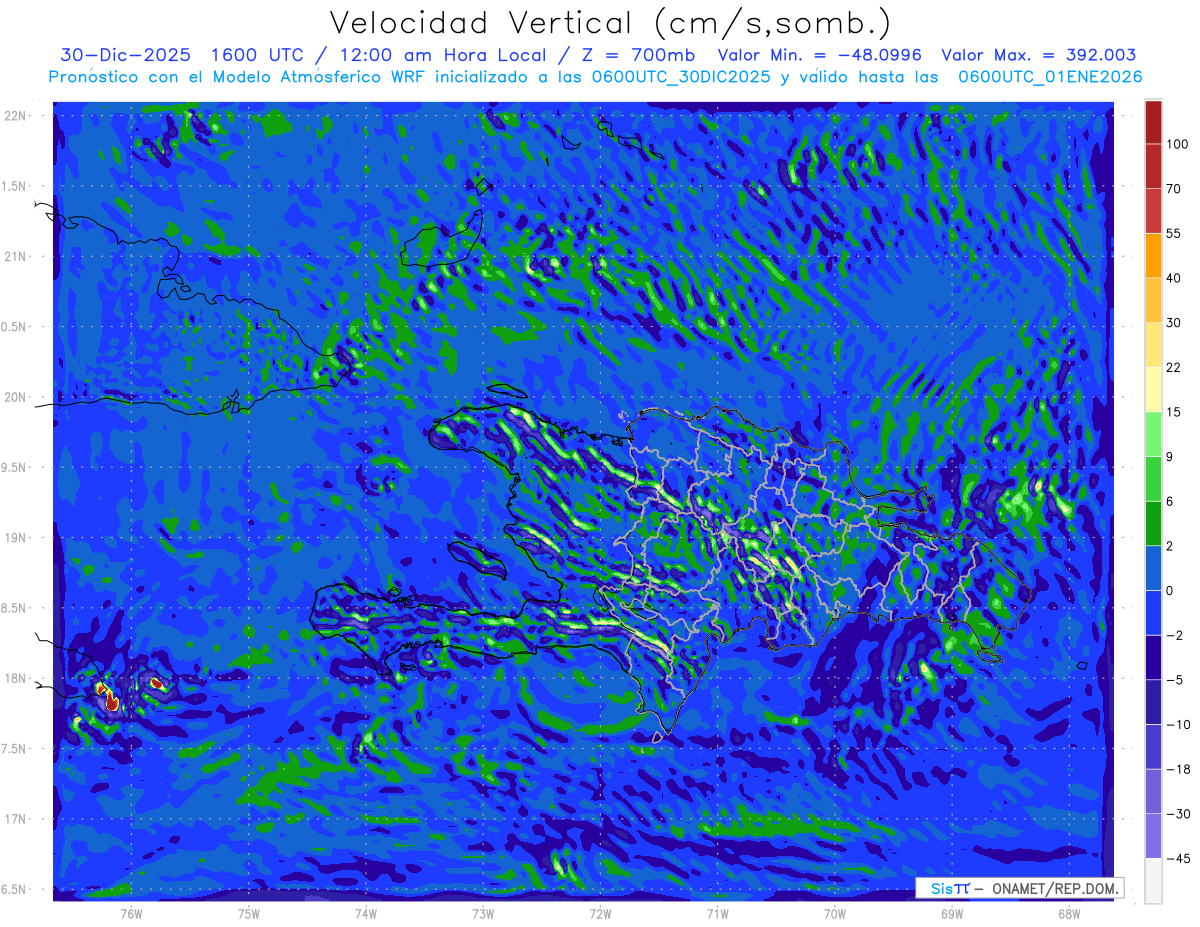Click the '18N' latitude label
This screenshot has height=927, width=1200.
point(16,678)
